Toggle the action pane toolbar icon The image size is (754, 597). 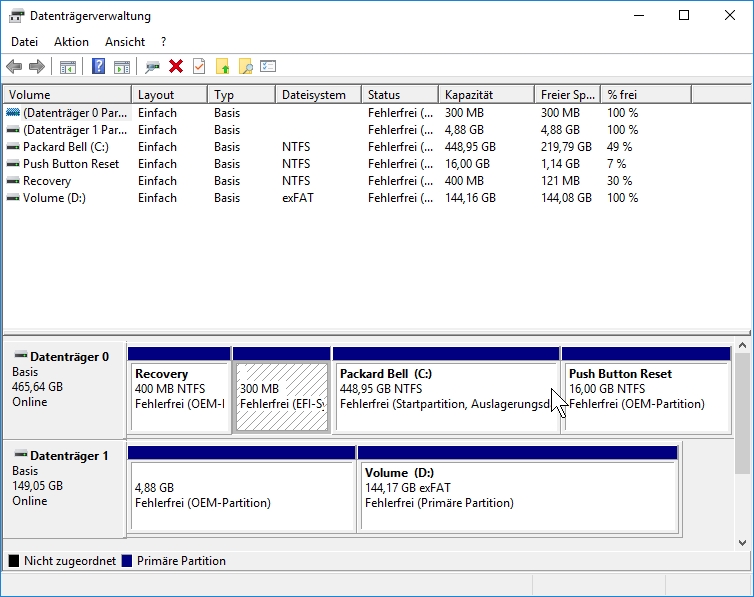(122, 66)
